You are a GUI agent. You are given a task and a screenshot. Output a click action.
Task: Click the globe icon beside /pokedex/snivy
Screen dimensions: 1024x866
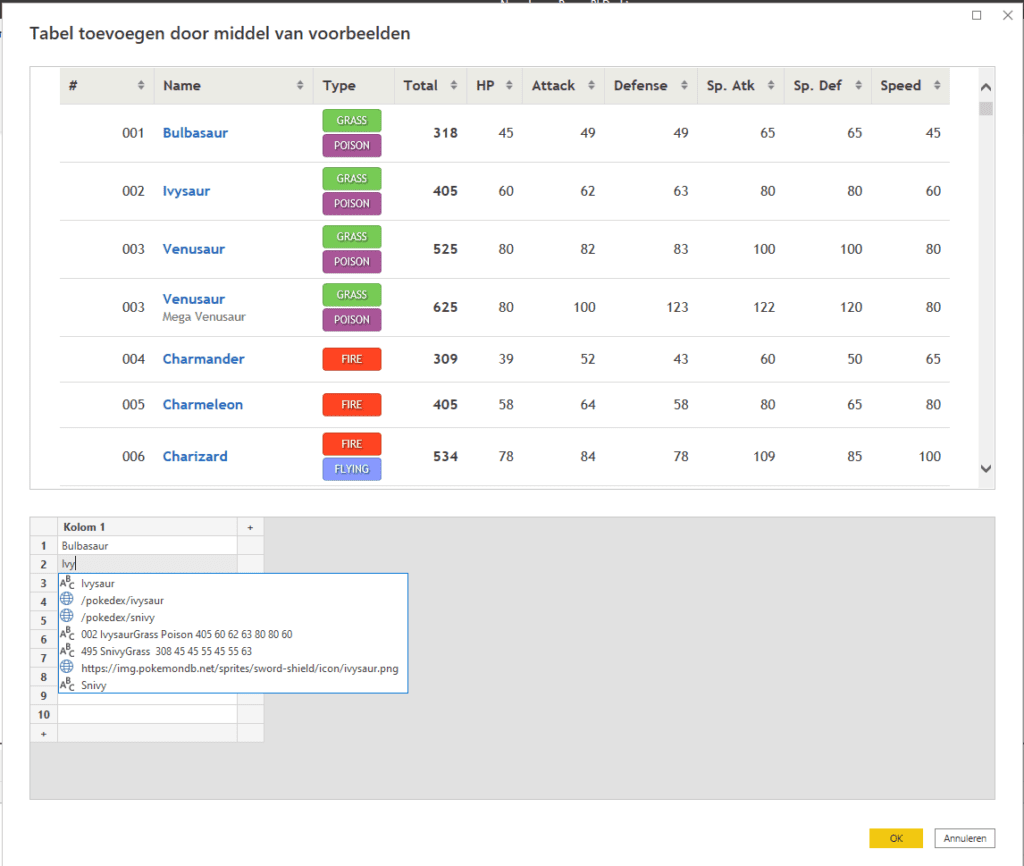coord(67,616)
